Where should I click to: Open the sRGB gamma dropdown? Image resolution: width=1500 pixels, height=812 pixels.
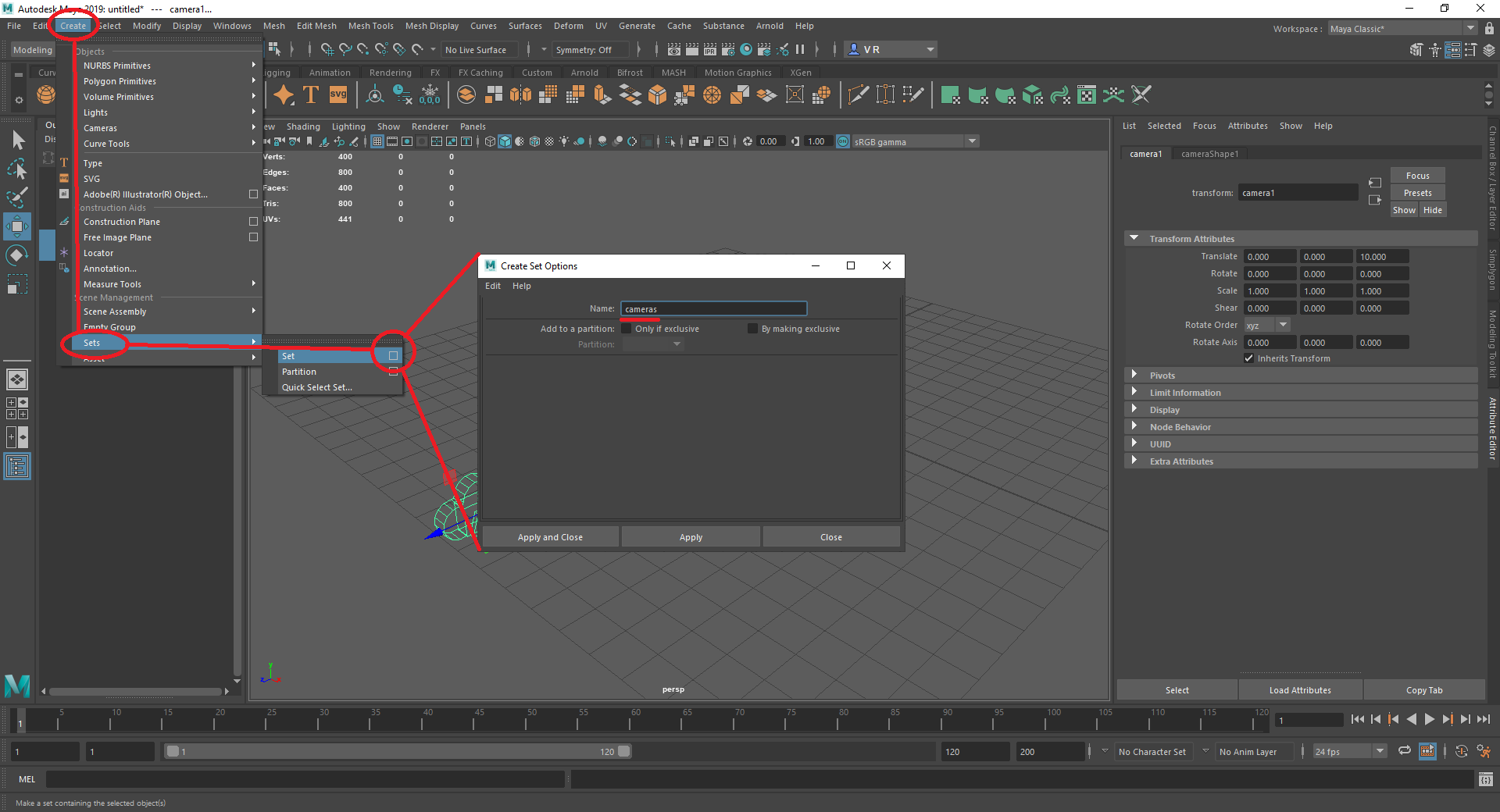tap(970, 141)
